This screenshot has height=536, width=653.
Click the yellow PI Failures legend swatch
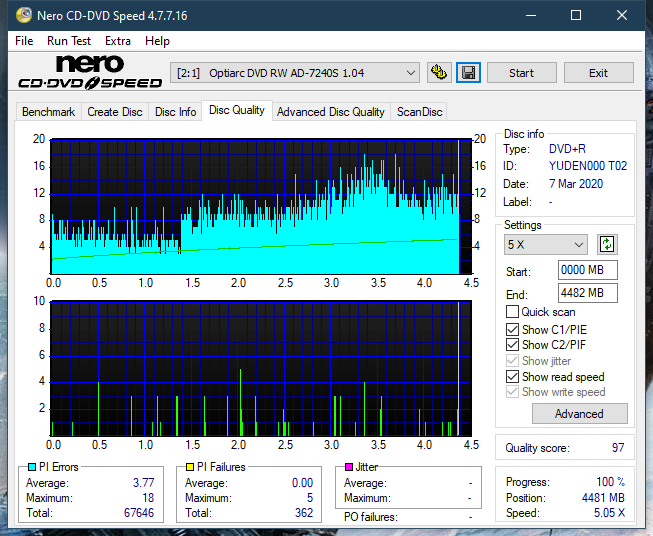[x=190, y=467]
